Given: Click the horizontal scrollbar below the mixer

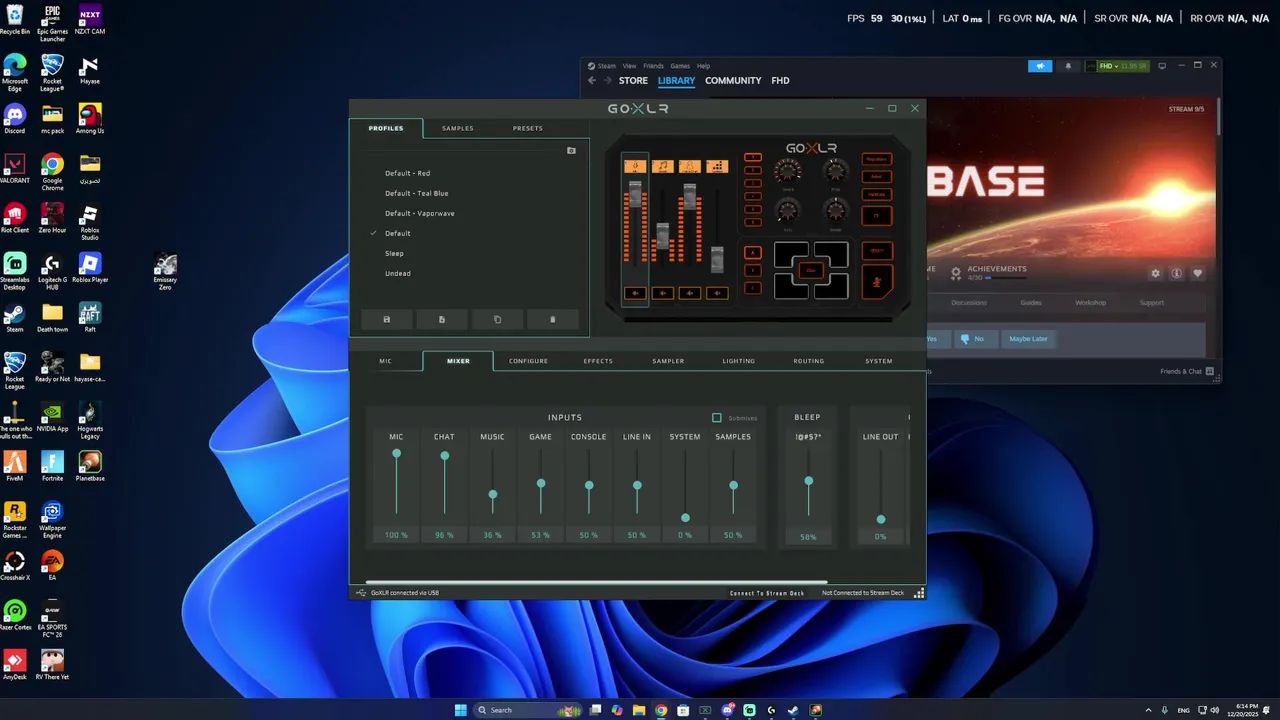Looking at the screenshot, I should 596,582.
